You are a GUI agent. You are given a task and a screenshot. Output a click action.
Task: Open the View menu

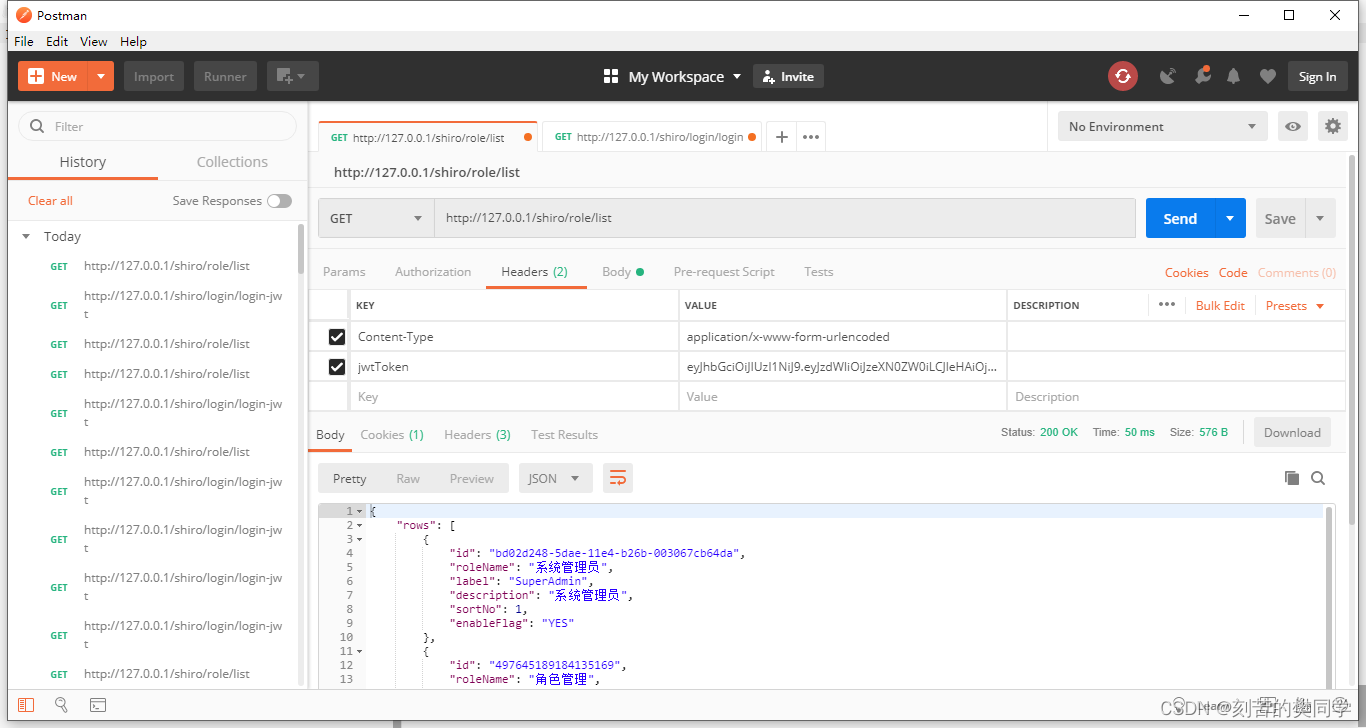(94, 41)
